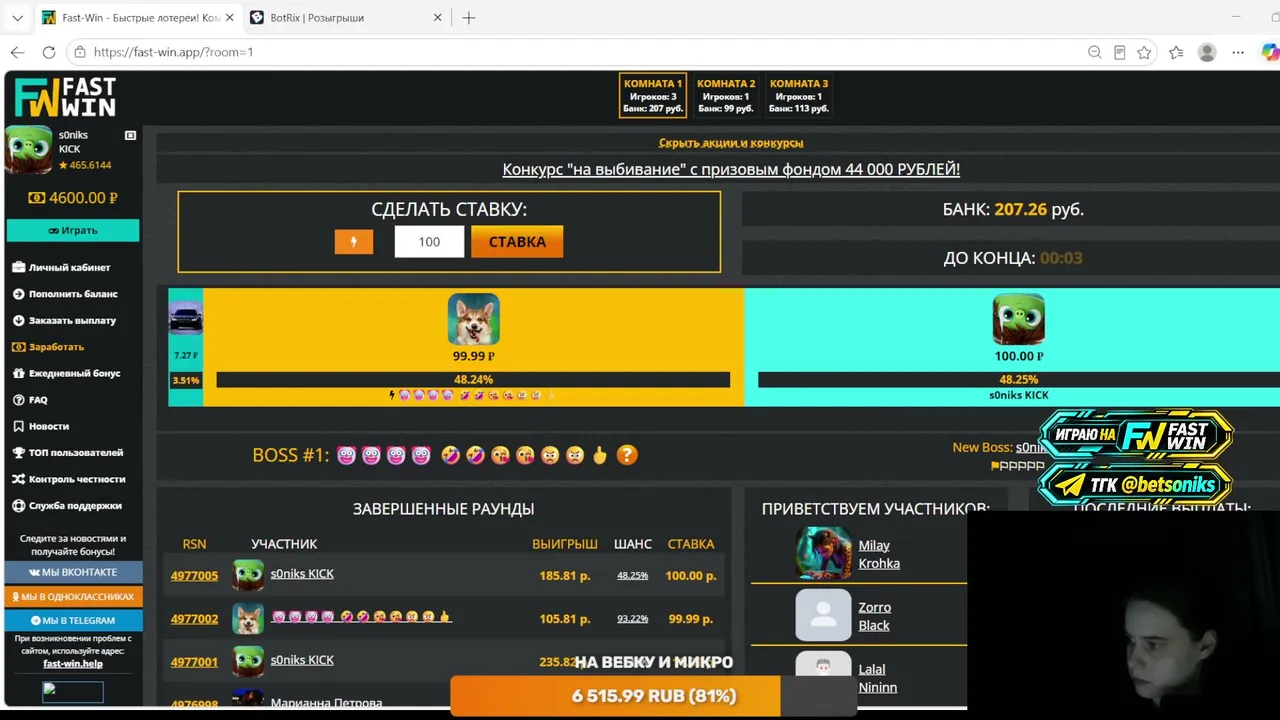Click the Fast-Win logo

tap(65, 97)
